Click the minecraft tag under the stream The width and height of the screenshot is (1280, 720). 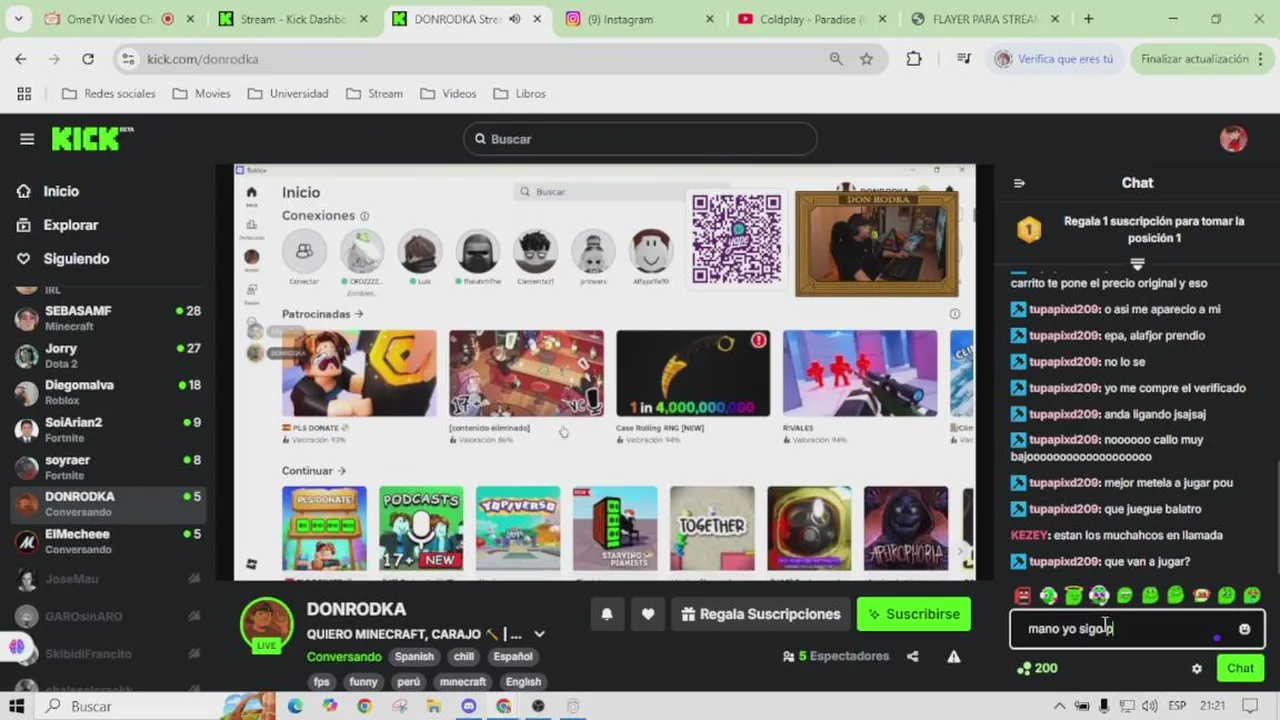463,682
